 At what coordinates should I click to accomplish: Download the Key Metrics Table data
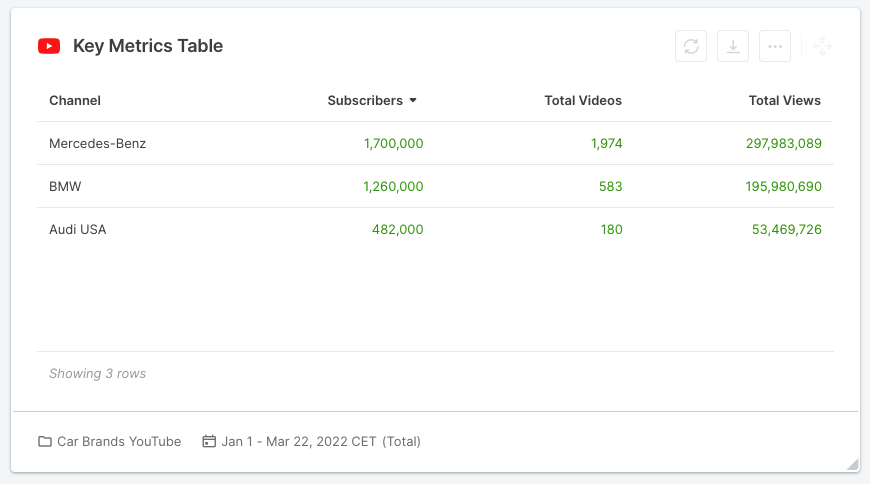coord(733,46)
